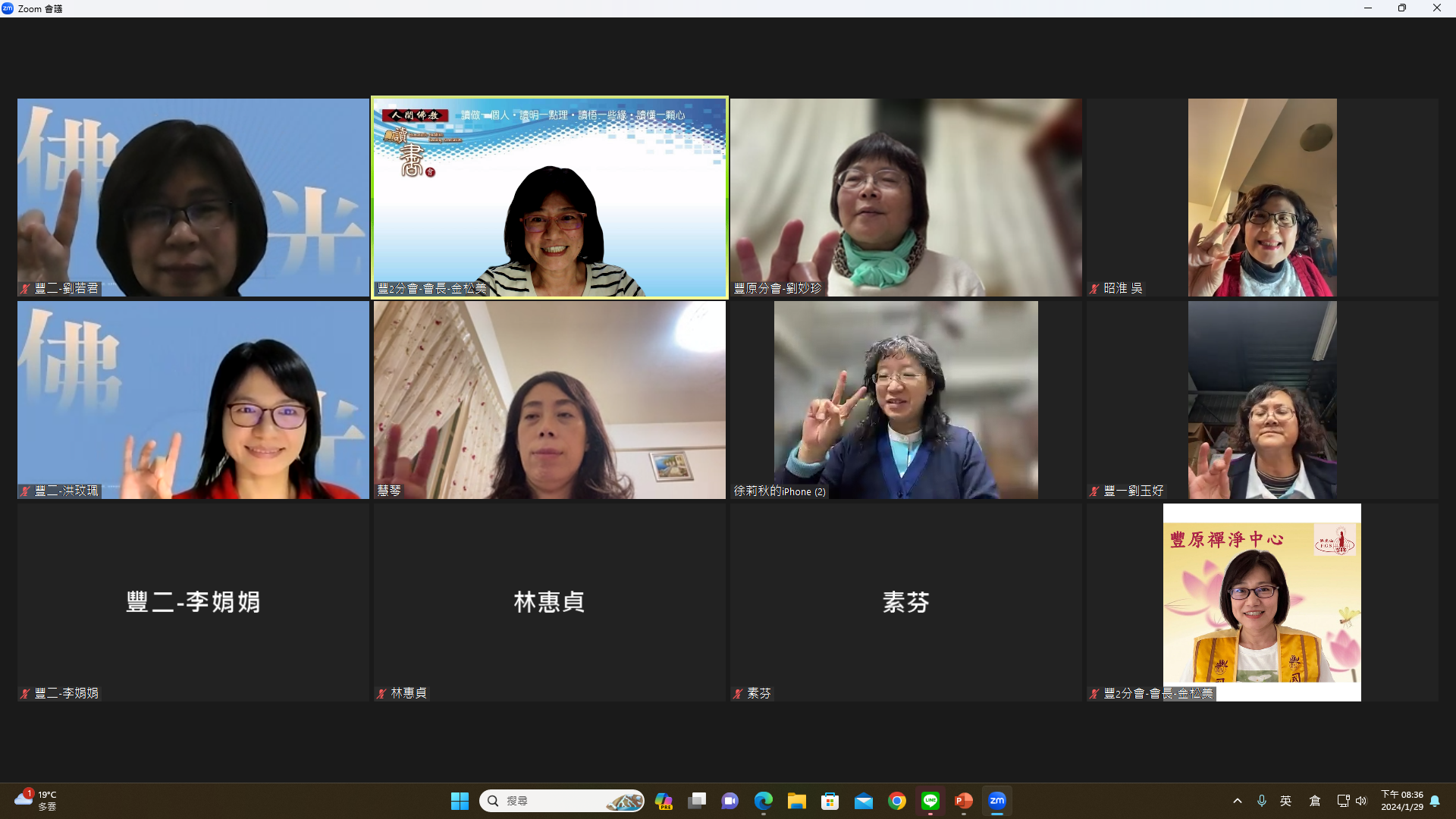Open Microsoft Store from taskbar
The image size is (1456, 819).
[830, 801]
